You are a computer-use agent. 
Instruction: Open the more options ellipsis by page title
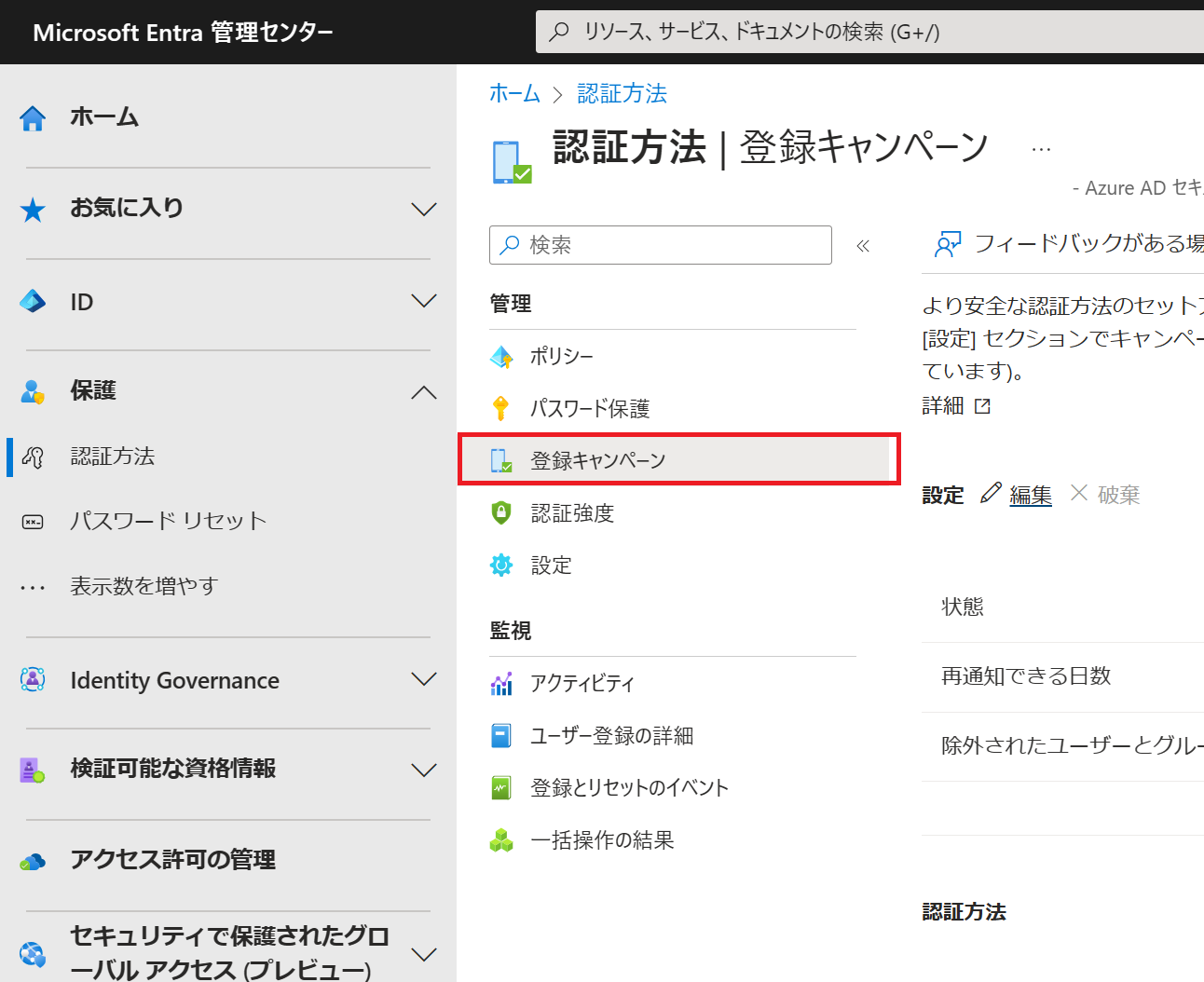pyautogui.click(x=1042, y=149)
